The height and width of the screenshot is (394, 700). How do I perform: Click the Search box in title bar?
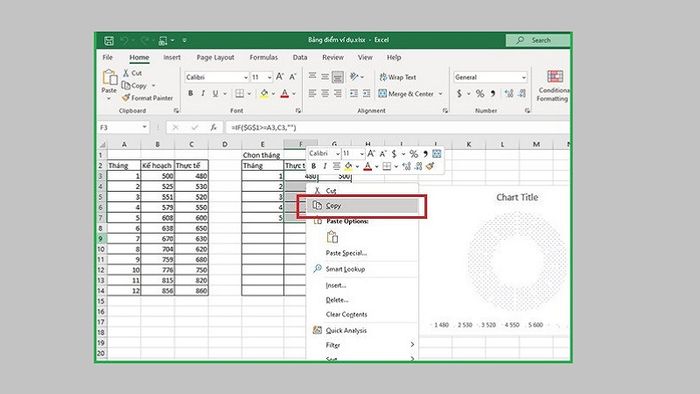coord(538,40)
